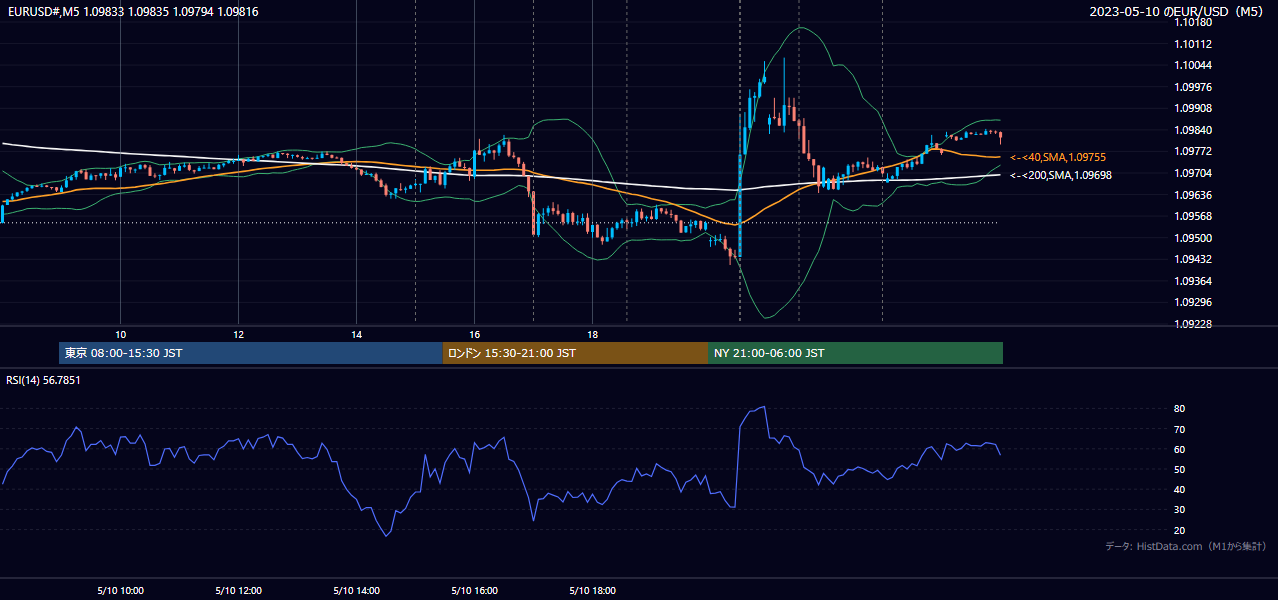Click the '5/10 16:00' bottom time label
The height and width of the screenshot is (600, 1278).
(474, 591)
